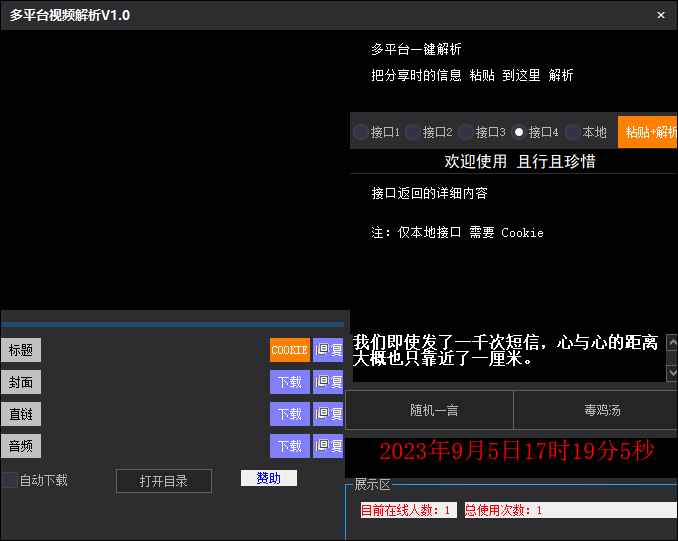Viewport: 678px width, 541px height.
Task: Select the 接口2 radio button
Action: click(413, 132)
